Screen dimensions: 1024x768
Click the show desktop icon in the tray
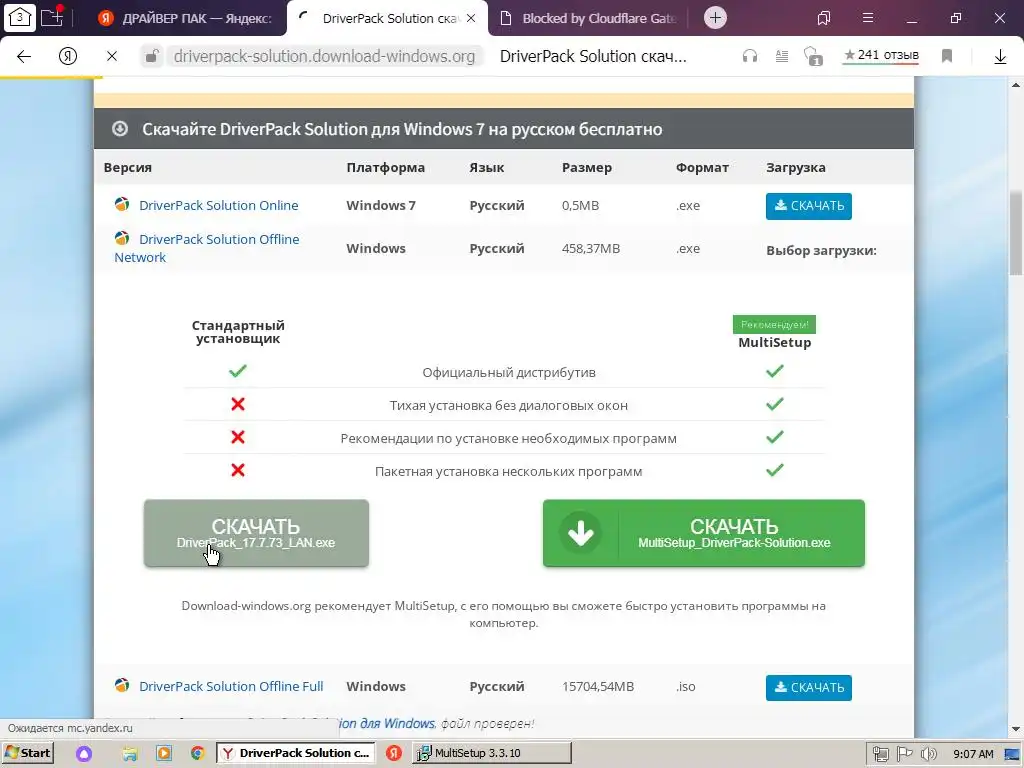tap(1012, 754)
